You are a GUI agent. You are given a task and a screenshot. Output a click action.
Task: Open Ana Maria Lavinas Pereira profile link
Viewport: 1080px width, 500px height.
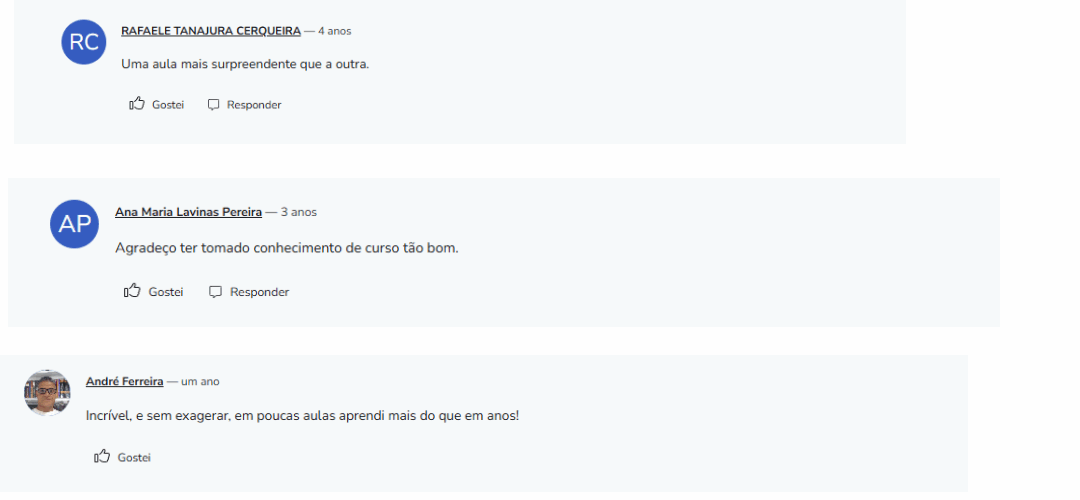[188, 212]
